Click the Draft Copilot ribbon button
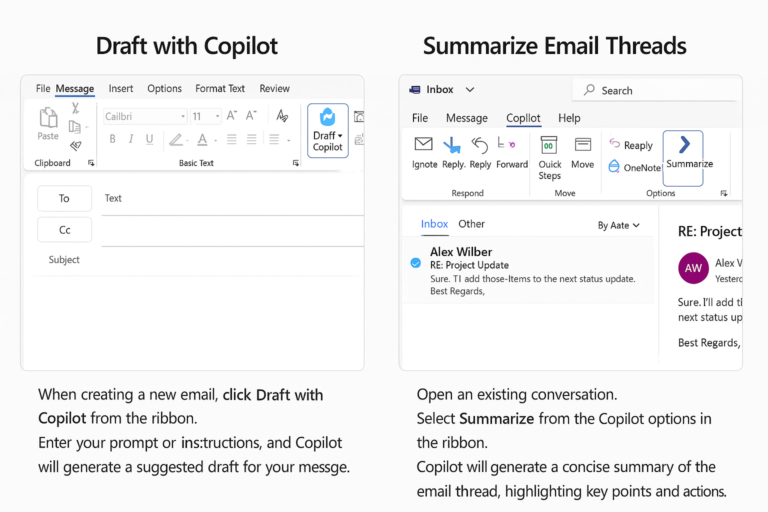Viewport: 768px width, 512px height. pos(327,131)
